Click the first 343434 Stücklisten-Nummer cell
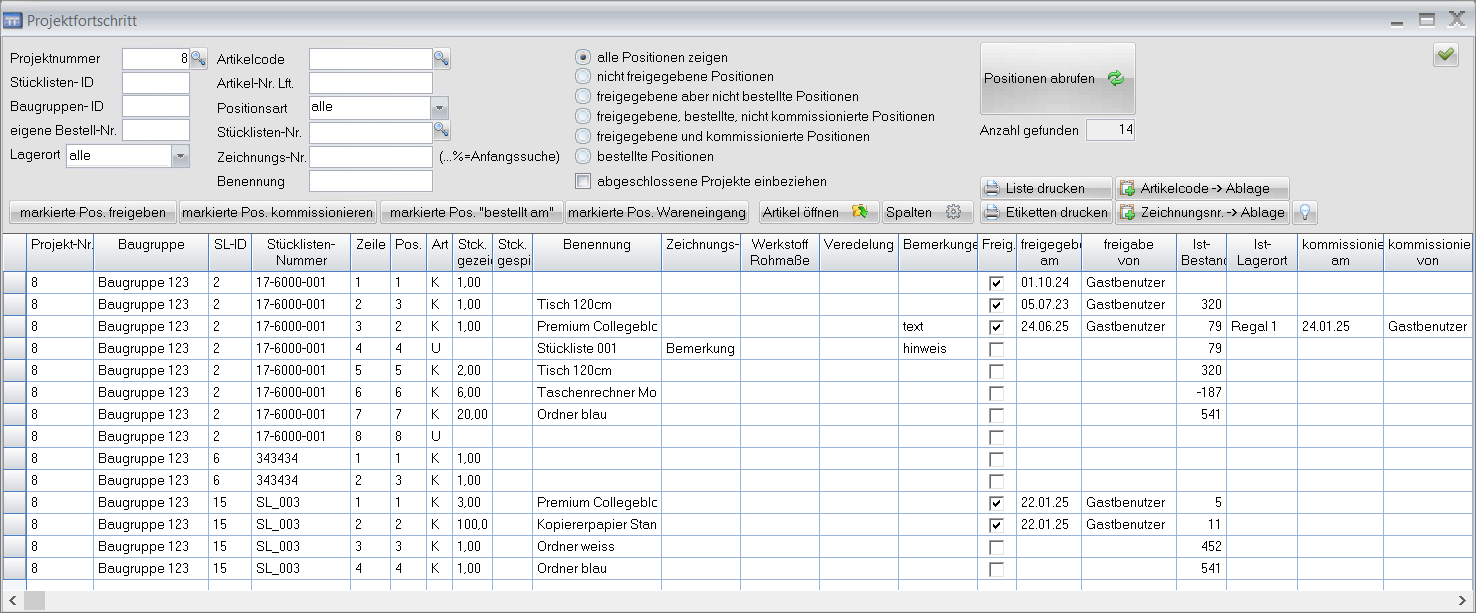This screenshot has height=613, width=1476. tap(301, 459)
